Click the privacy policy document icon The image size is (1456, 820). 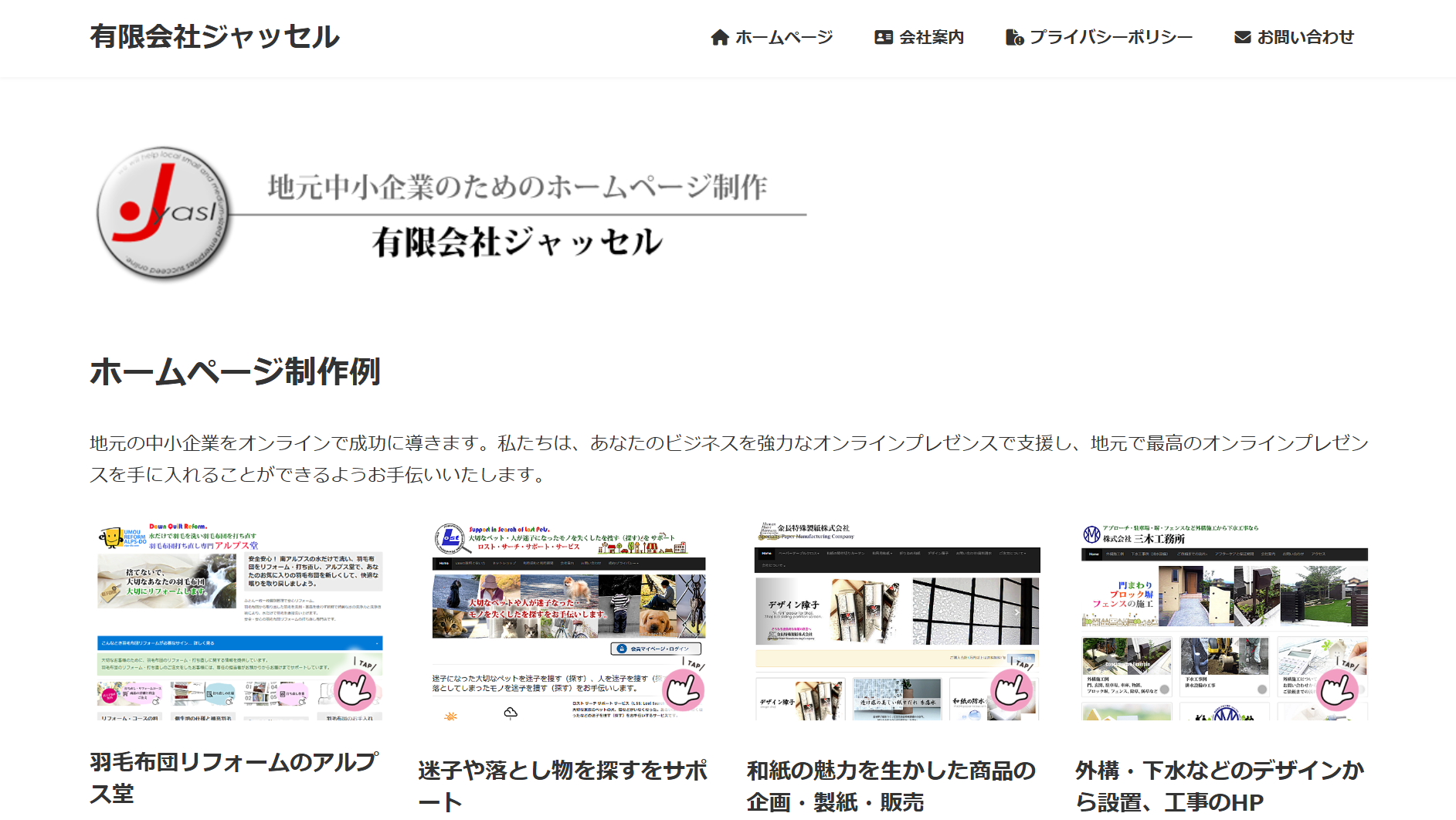[1014, 37]
